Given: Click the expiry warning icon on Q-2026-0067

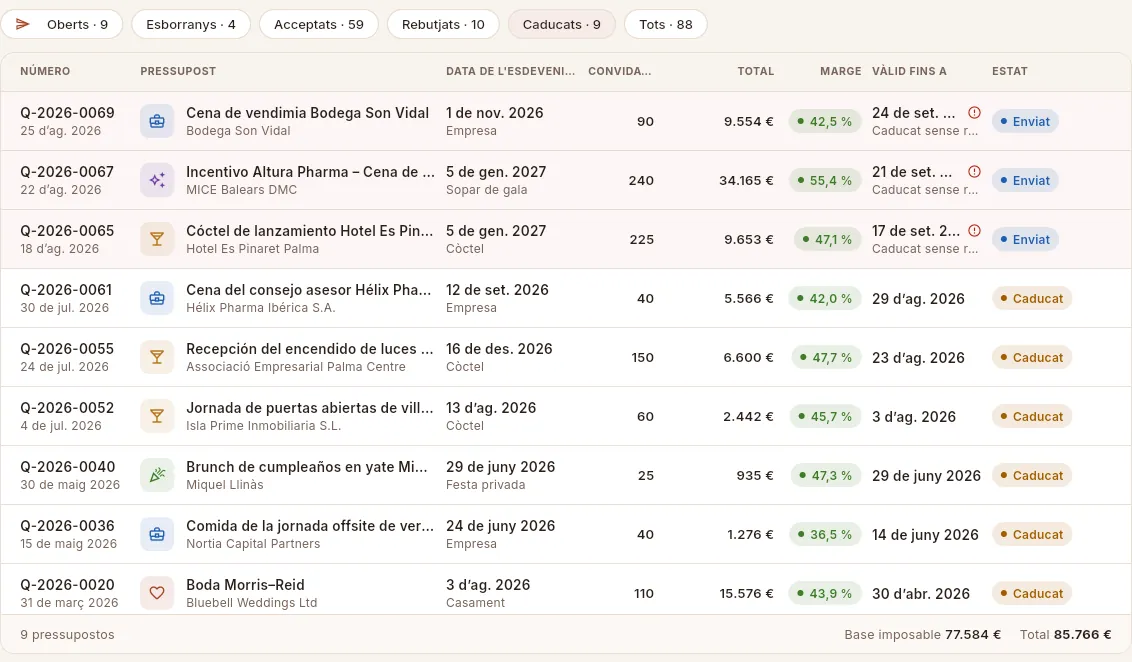Looking at the screenshot, I should coord(974,172).
